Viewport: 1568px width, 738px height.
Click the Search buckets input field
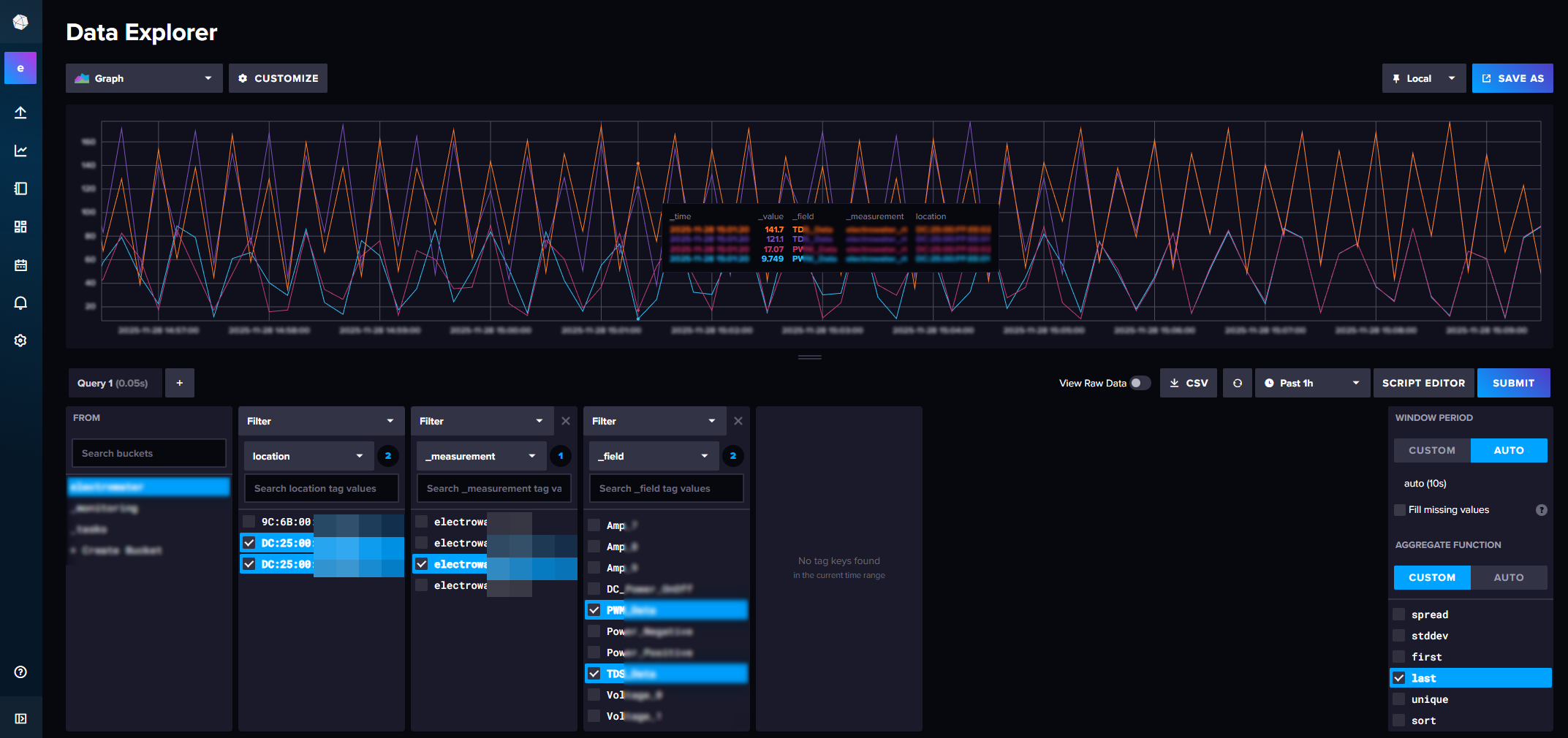pyautogui.click(x=148, y=453)
